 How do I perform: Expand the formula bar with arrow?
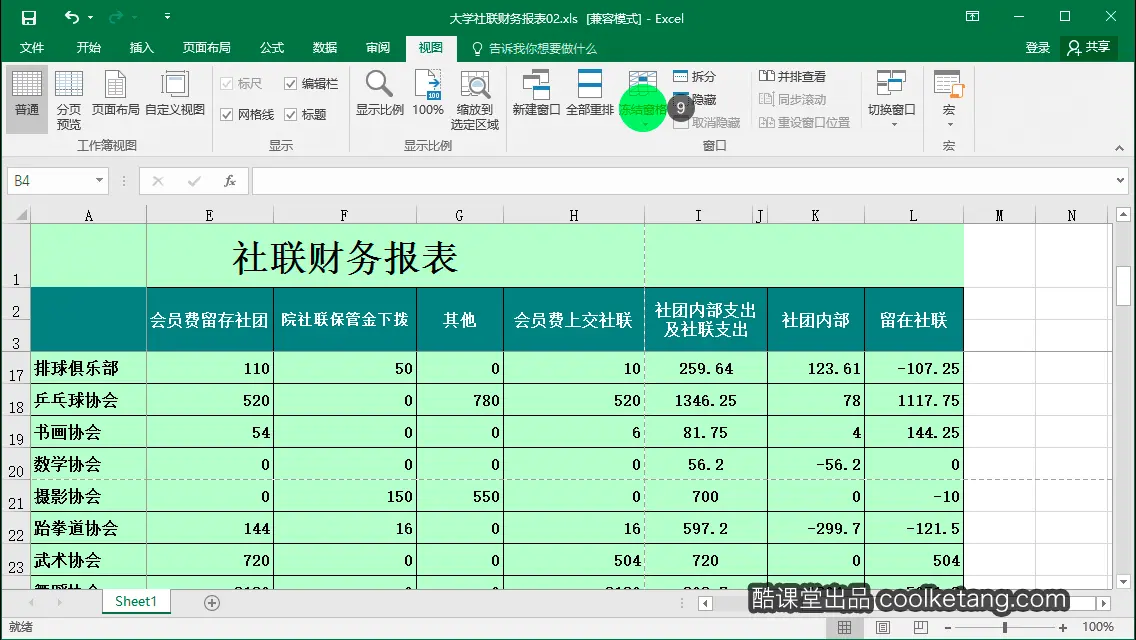pos(1120,180)
